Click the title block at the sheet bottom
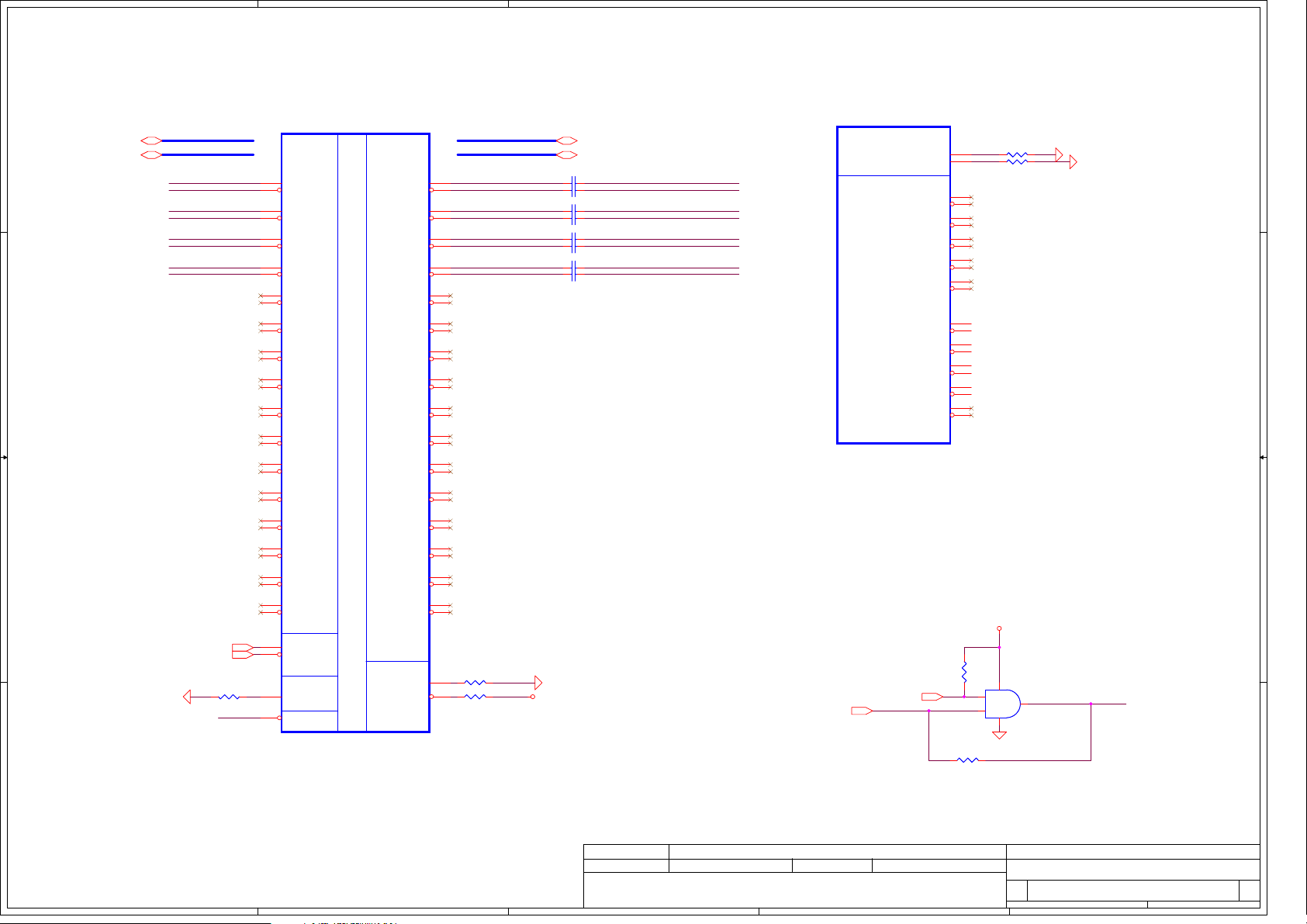The width and height of the screenshot is (1307, 924). point(921,876)
